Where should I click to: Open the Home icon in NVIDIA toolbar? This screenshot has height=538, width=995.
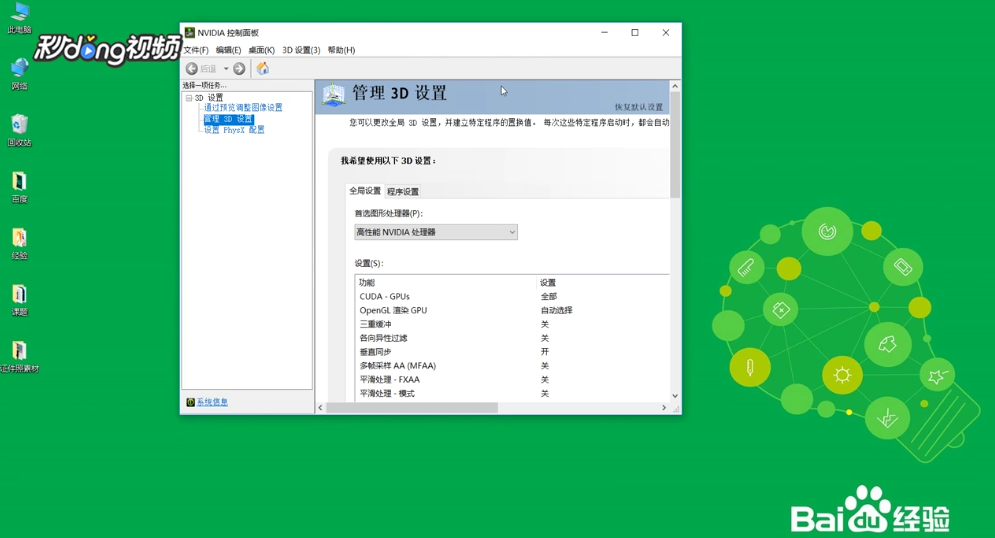click(263, 69)
